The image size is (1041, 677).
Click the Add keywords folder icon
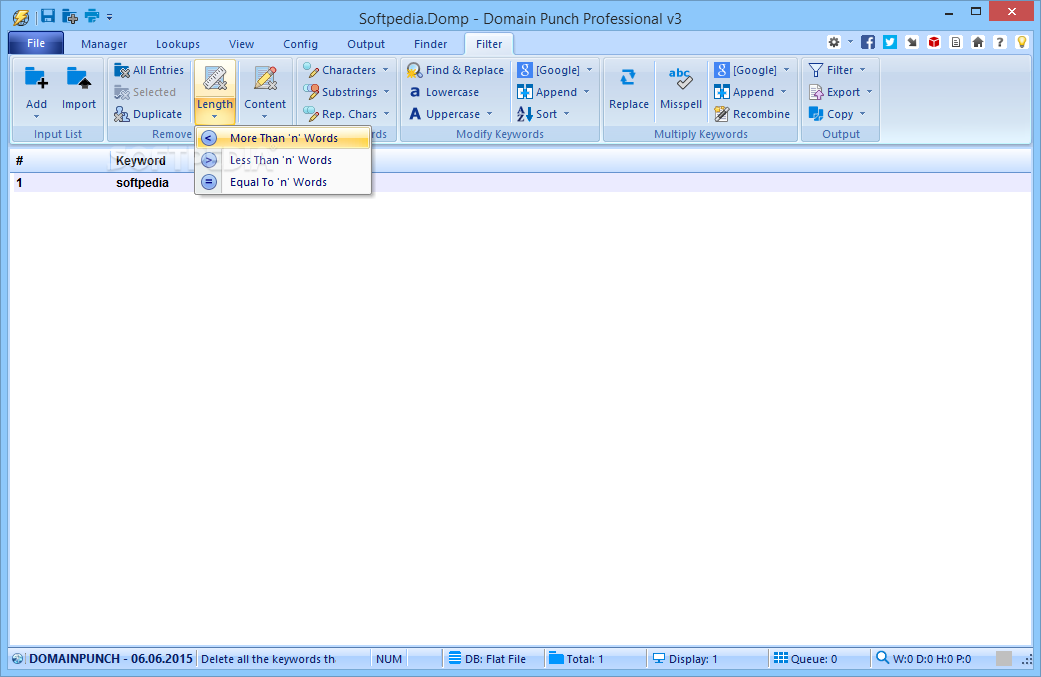tap(37, 79)
